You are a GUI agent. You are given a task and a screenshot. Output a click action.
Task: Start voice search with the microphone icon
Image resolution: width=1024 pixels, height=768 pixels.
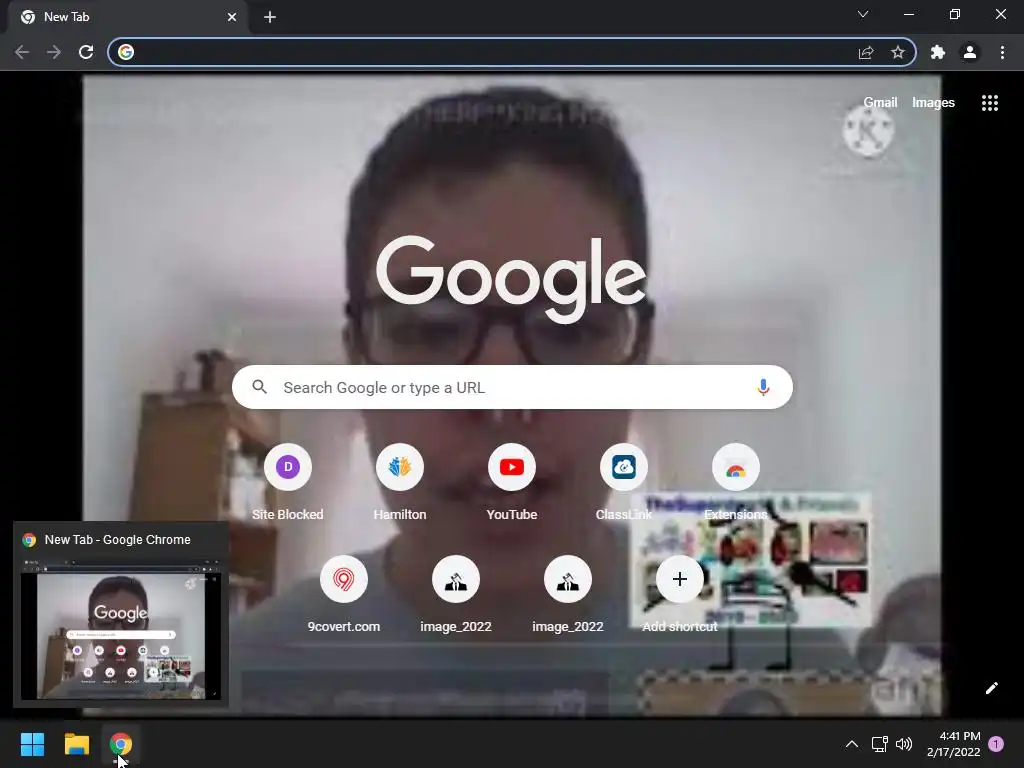tap(763, 387)
